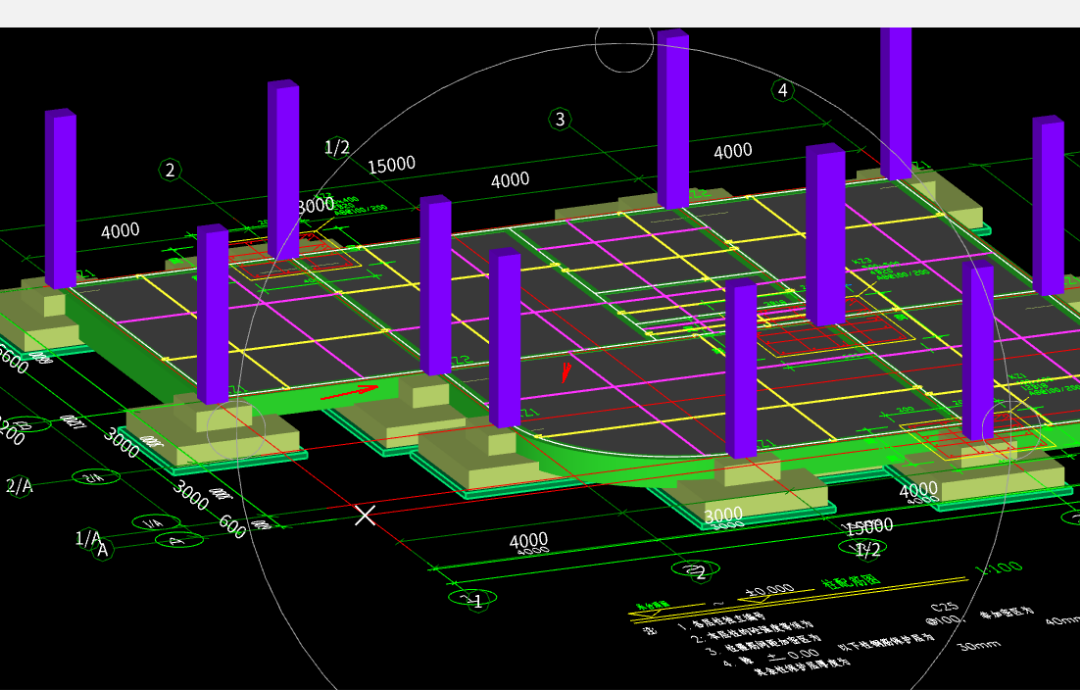The width and height of the screenshot is (1080, 690).
Task: Click the long red arrow on green beam
Action: 349,393
